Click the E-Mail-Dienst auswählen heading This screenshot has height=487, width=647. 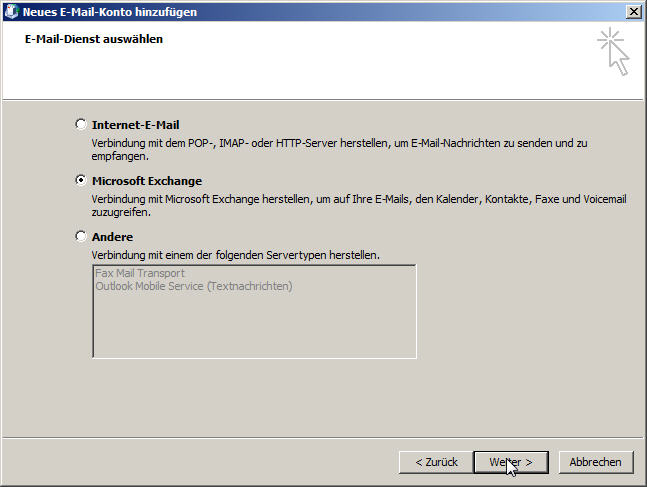click(x=94, y=39)
